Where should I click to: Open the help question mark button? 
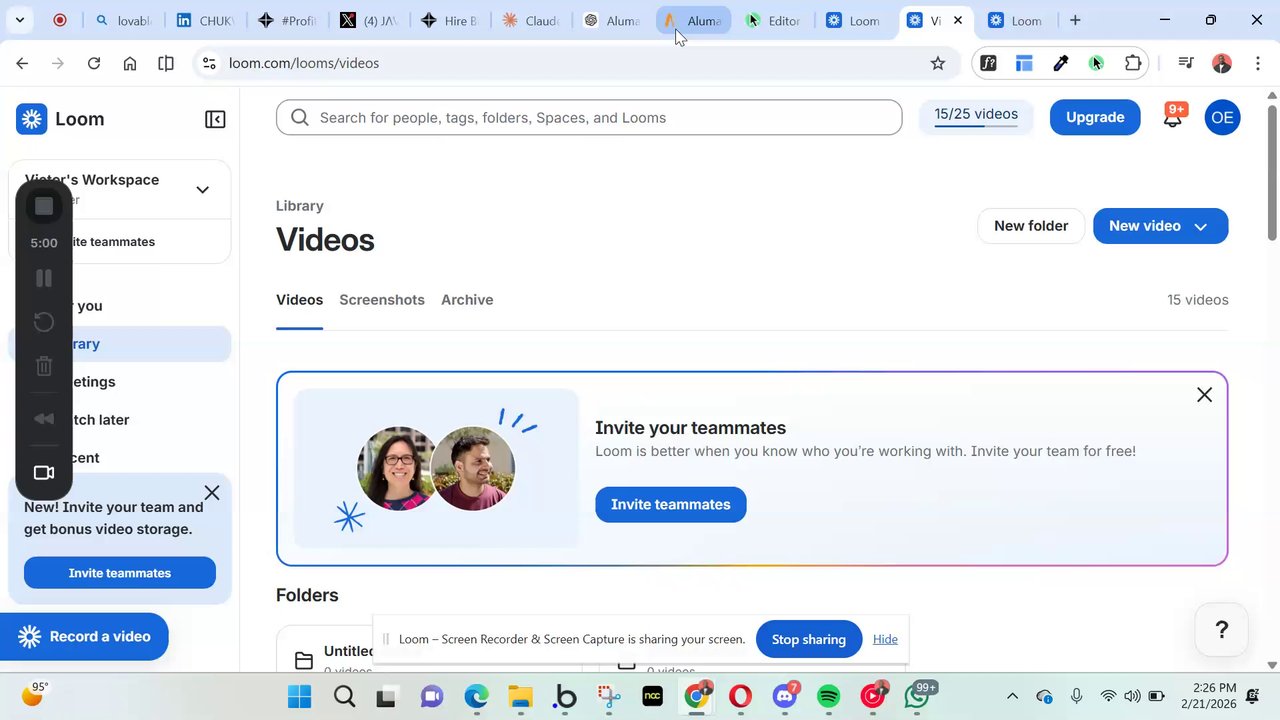pos(1221,629)
